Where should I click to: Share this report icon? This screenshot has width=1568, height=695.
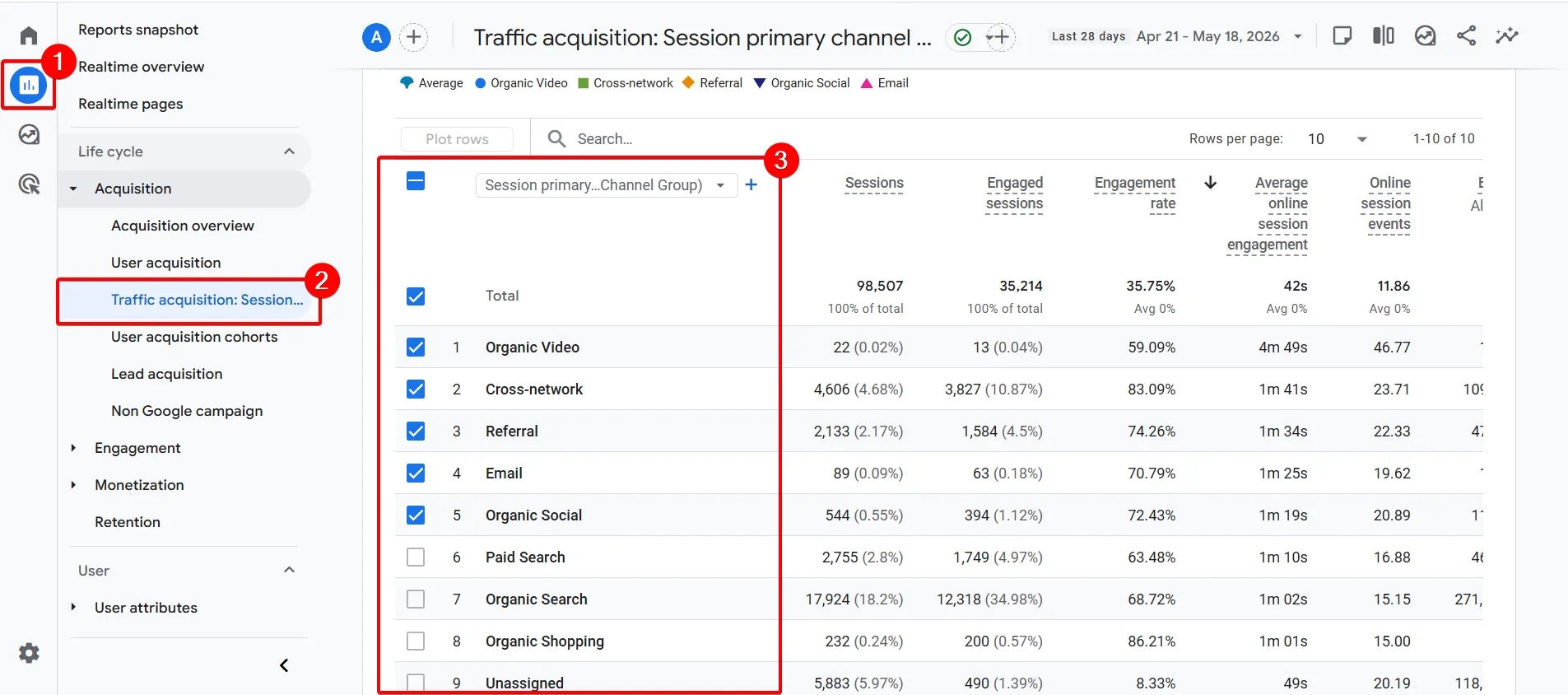coord(1466,35)
